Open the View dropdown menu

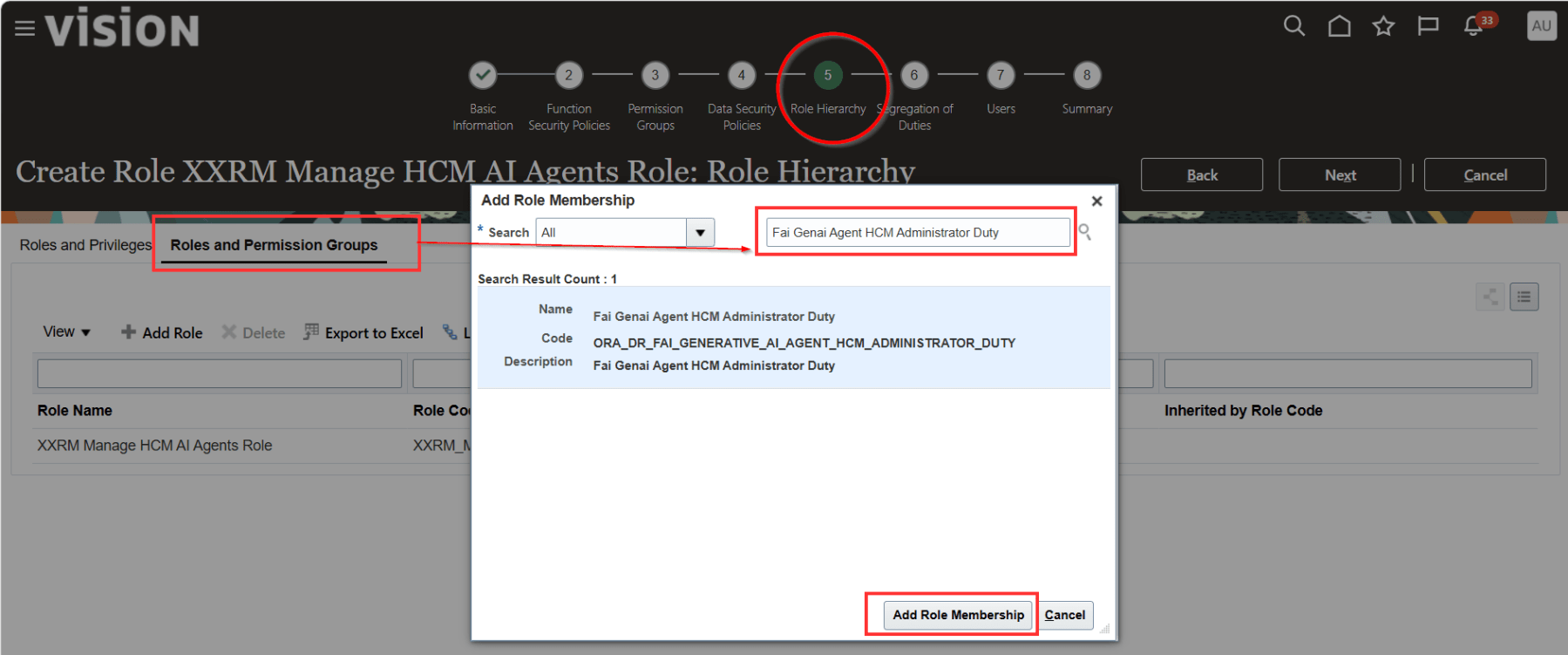pos(66,332)
